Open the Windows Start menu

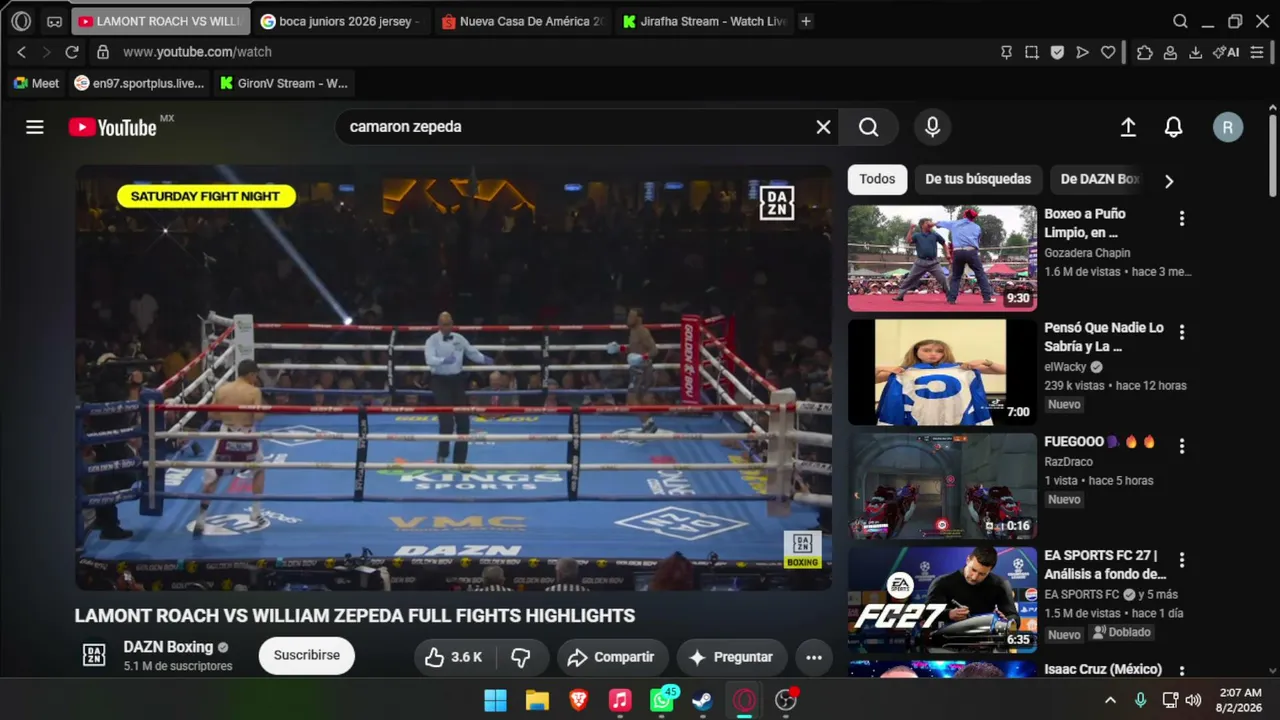[495, 700]
